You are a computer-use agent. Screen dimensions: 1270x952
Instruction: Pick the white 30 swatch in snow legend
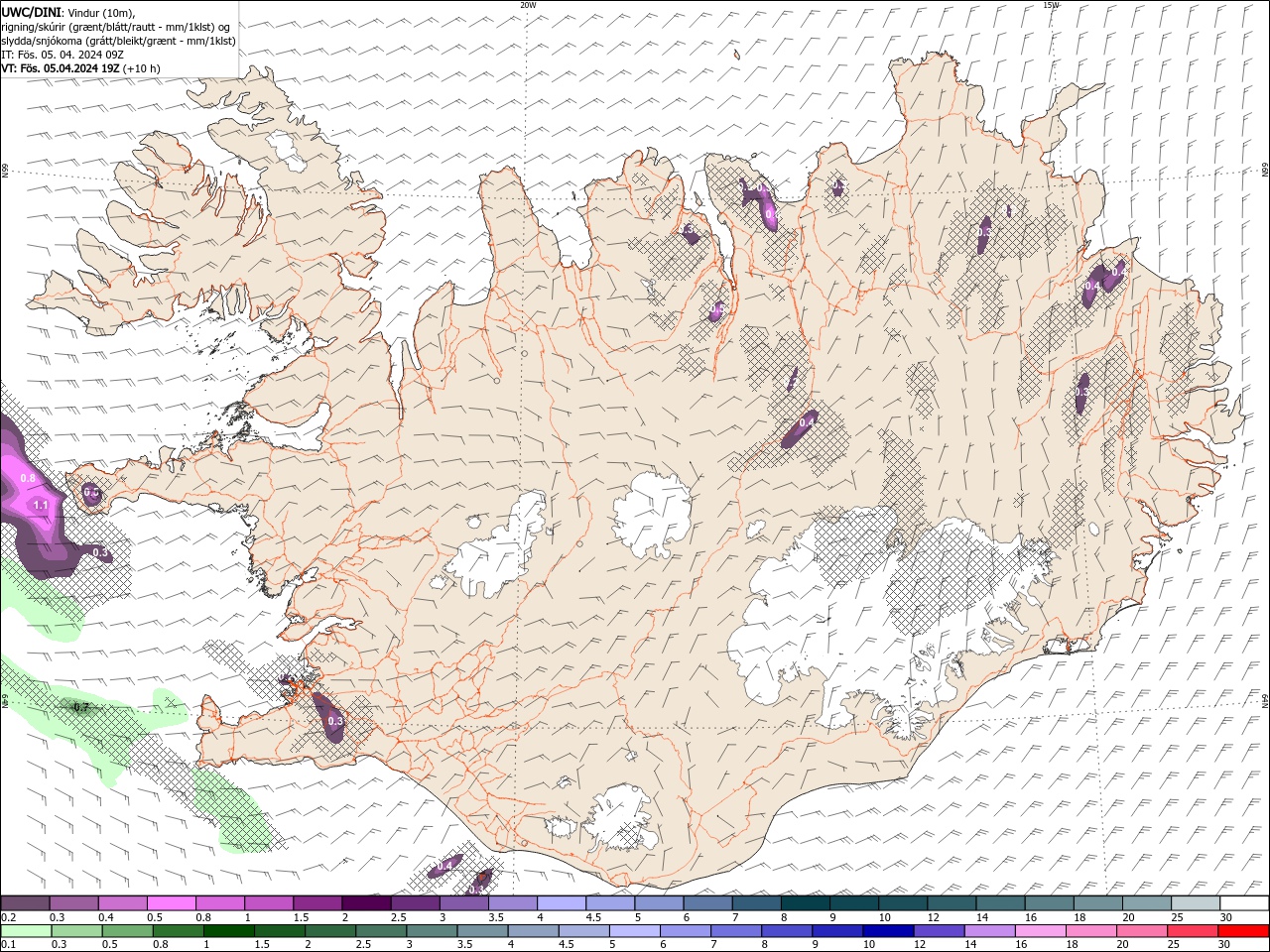1244,903
